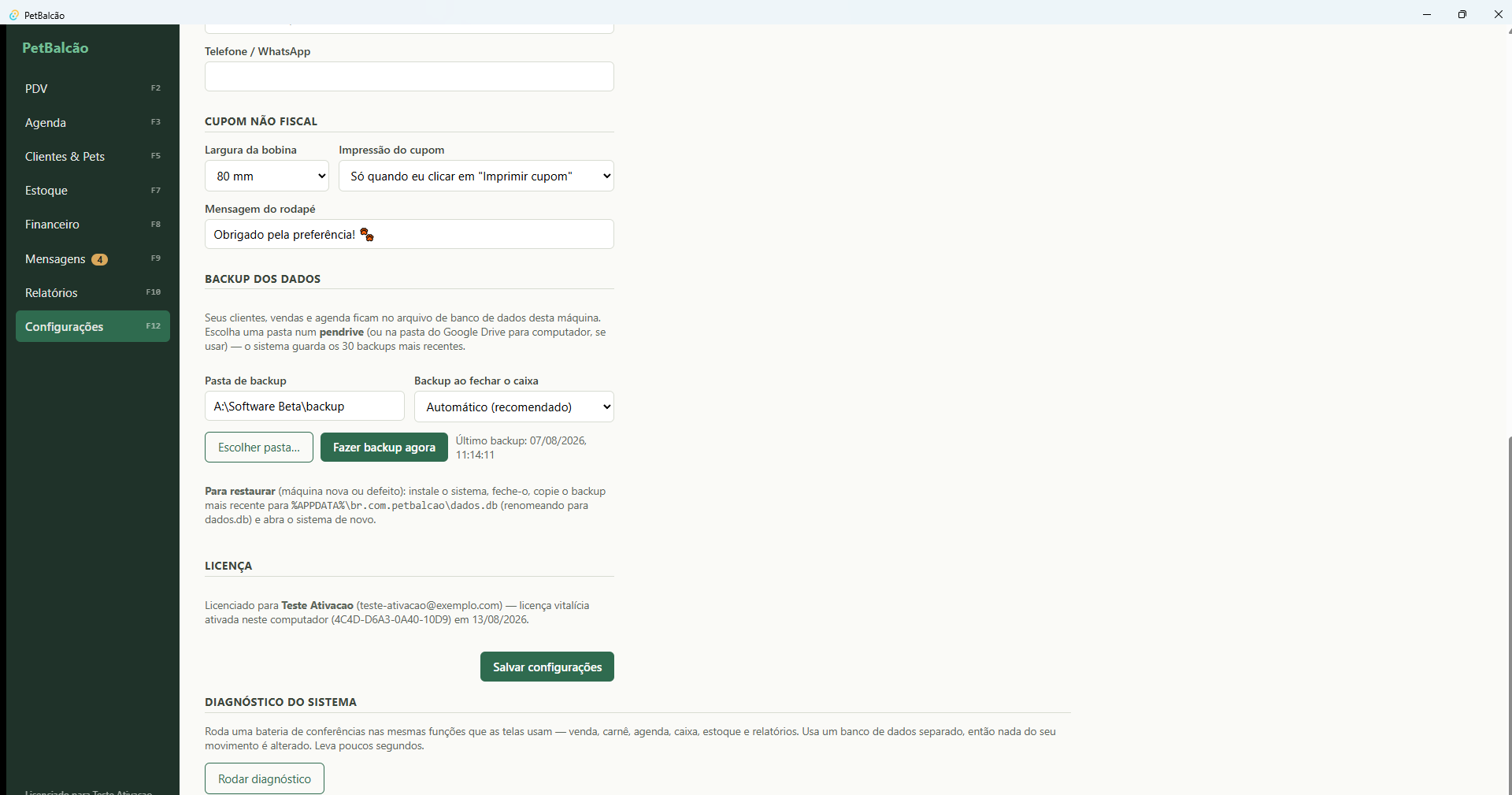Click the license key 4C4D-D6A3-0A40-10D9 text
Screen dimensions: 1512x795
click(x=391, y=620)
